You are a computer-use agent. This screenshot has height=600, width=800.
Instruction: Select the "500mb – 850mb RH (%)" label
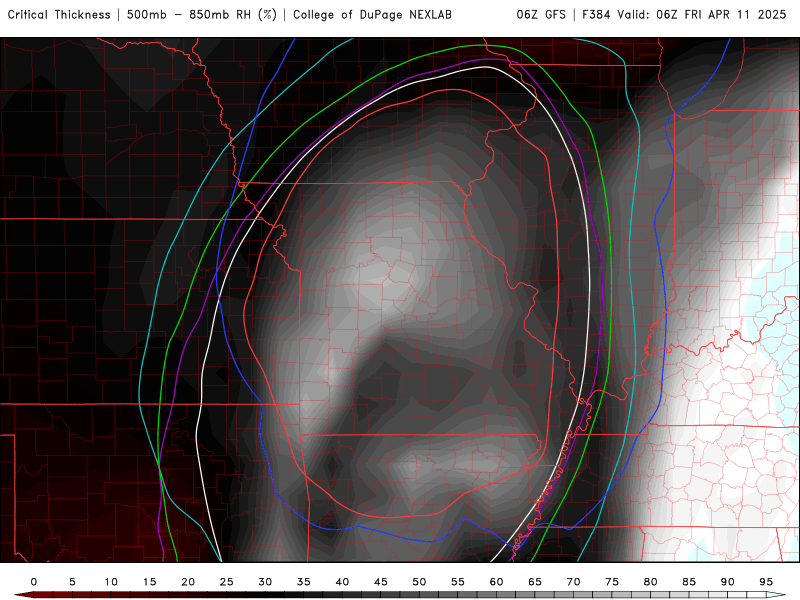pyautogui.click(x=202, y=15)
